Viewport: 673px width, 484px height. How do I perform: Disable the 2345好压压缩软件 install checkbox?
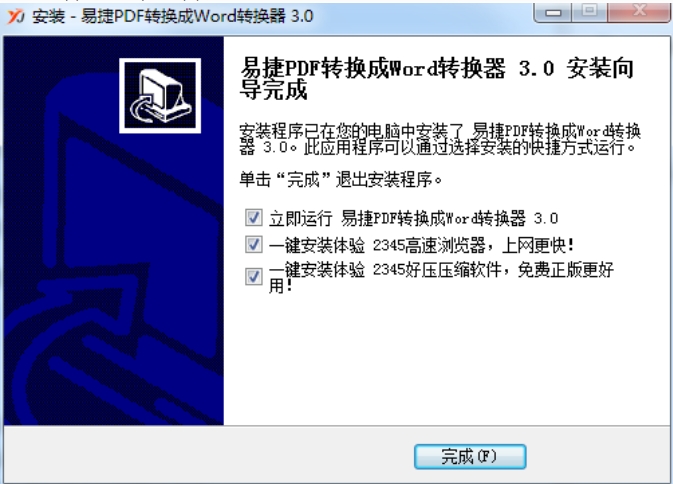[254, 277]
